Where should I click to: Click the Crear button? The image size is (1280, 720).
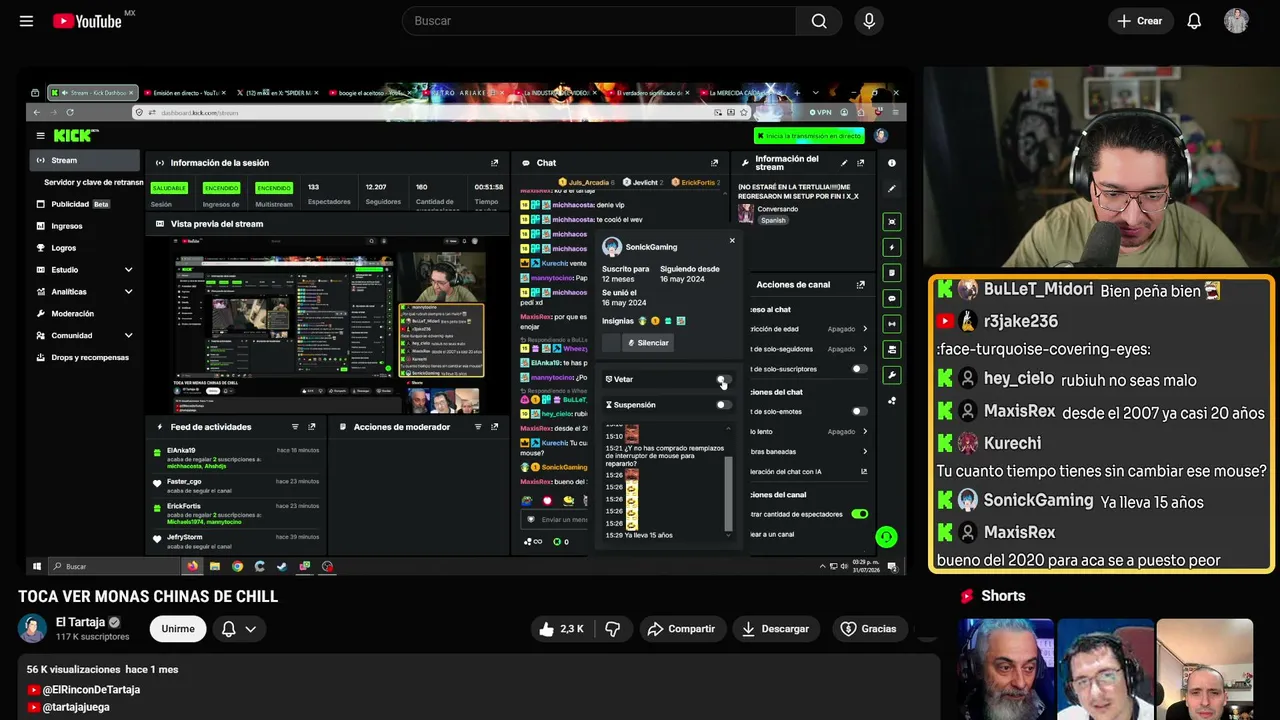(x=1140, y=21)
